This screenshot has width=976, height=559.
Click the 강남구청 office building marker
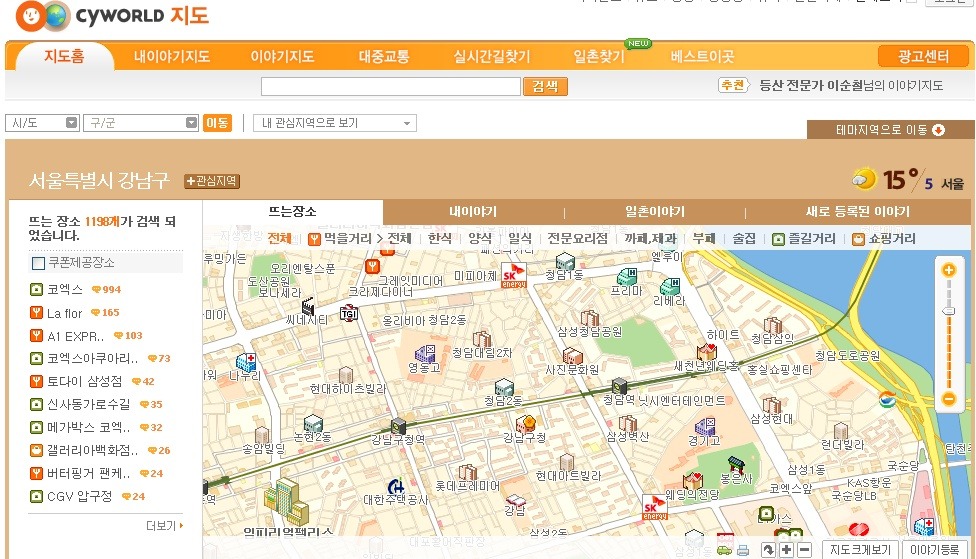pyautogui.click(x=526, y=424)
